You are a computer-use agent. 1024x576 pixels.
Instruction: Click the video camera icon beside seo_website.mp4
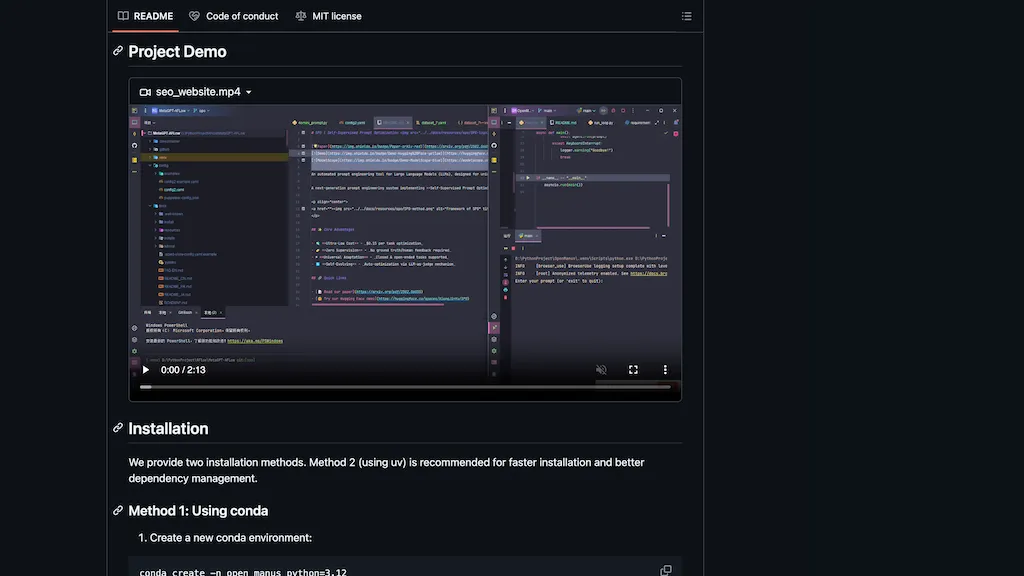point(145,92)
